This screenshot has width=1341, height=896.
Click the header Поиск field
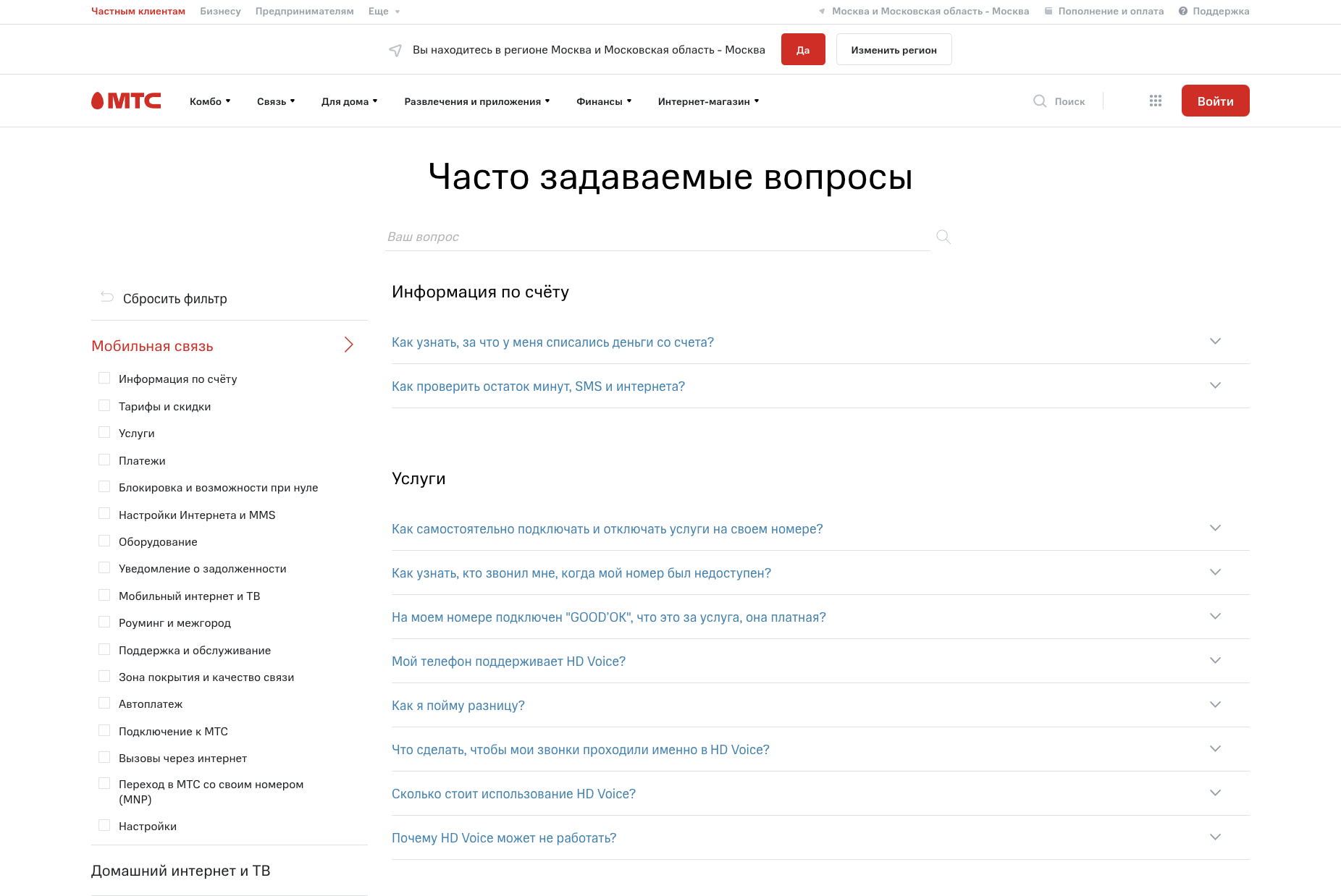click(x=1069, y=101)
